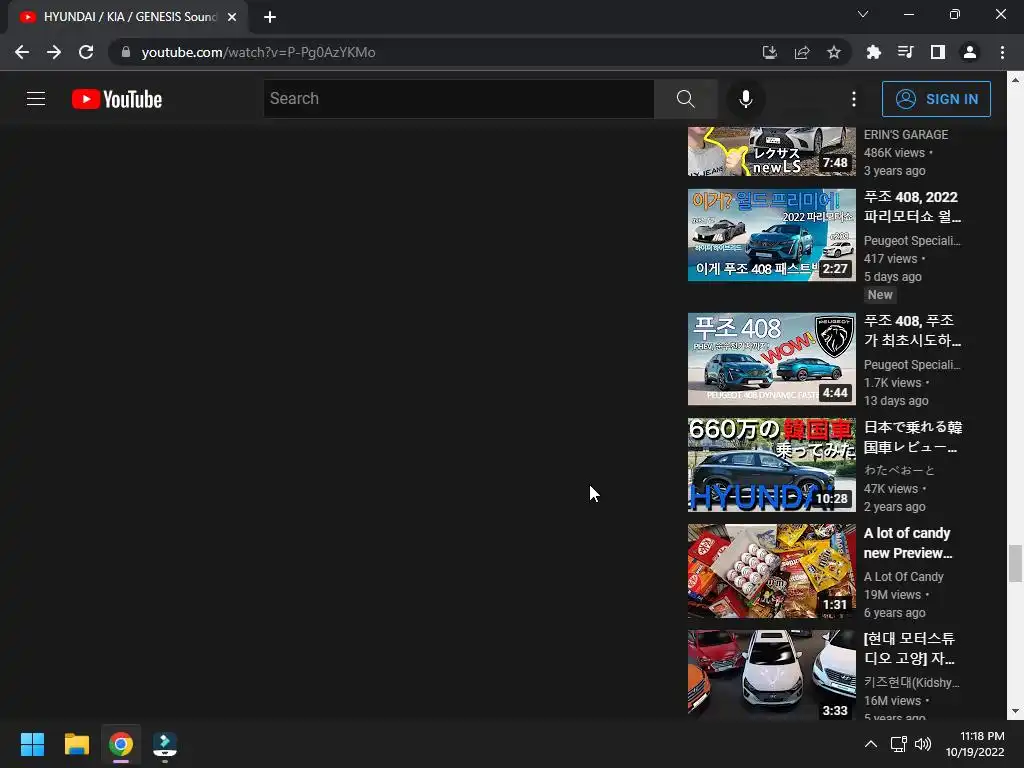This screenshot has height=768, width=1024.
Task: Focus the YouTube Search field
Action: pyautogui.click(x=458, y=99)
